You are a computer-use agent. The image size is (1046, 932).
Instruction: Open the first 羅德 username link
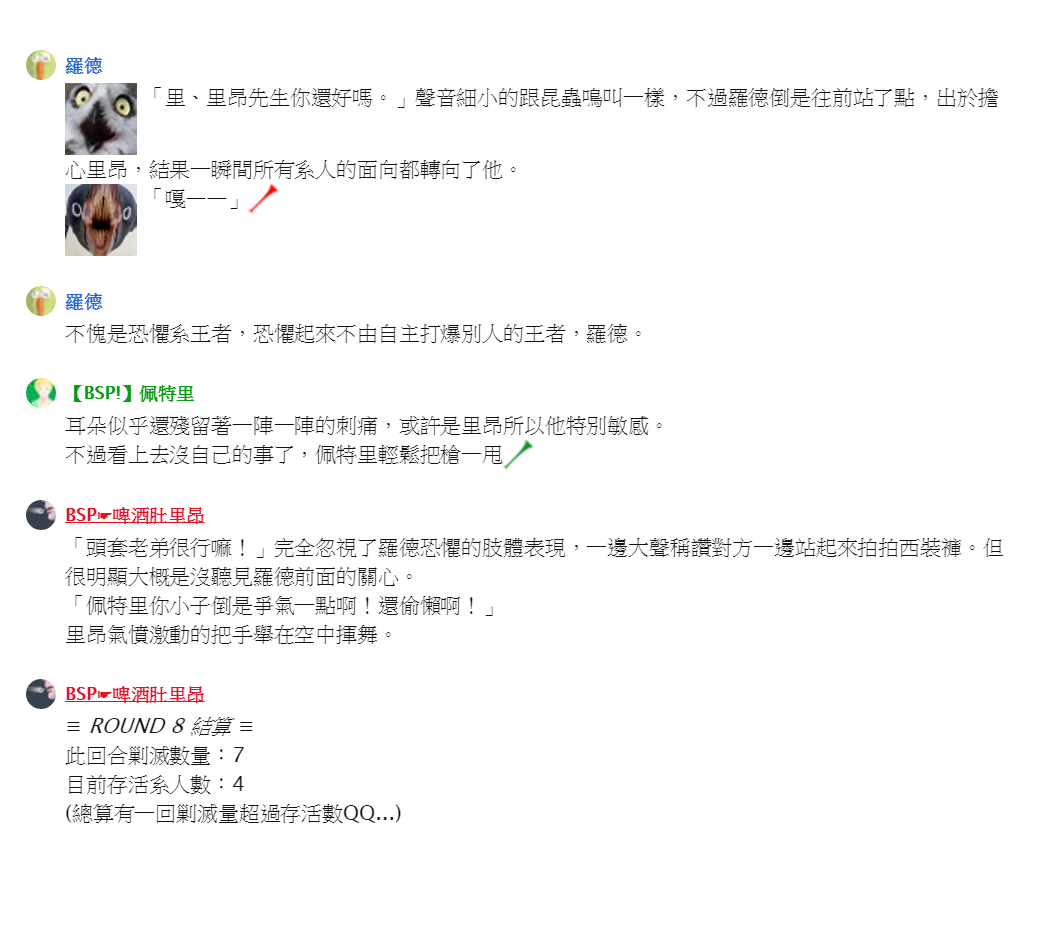(x=84, y=66)
